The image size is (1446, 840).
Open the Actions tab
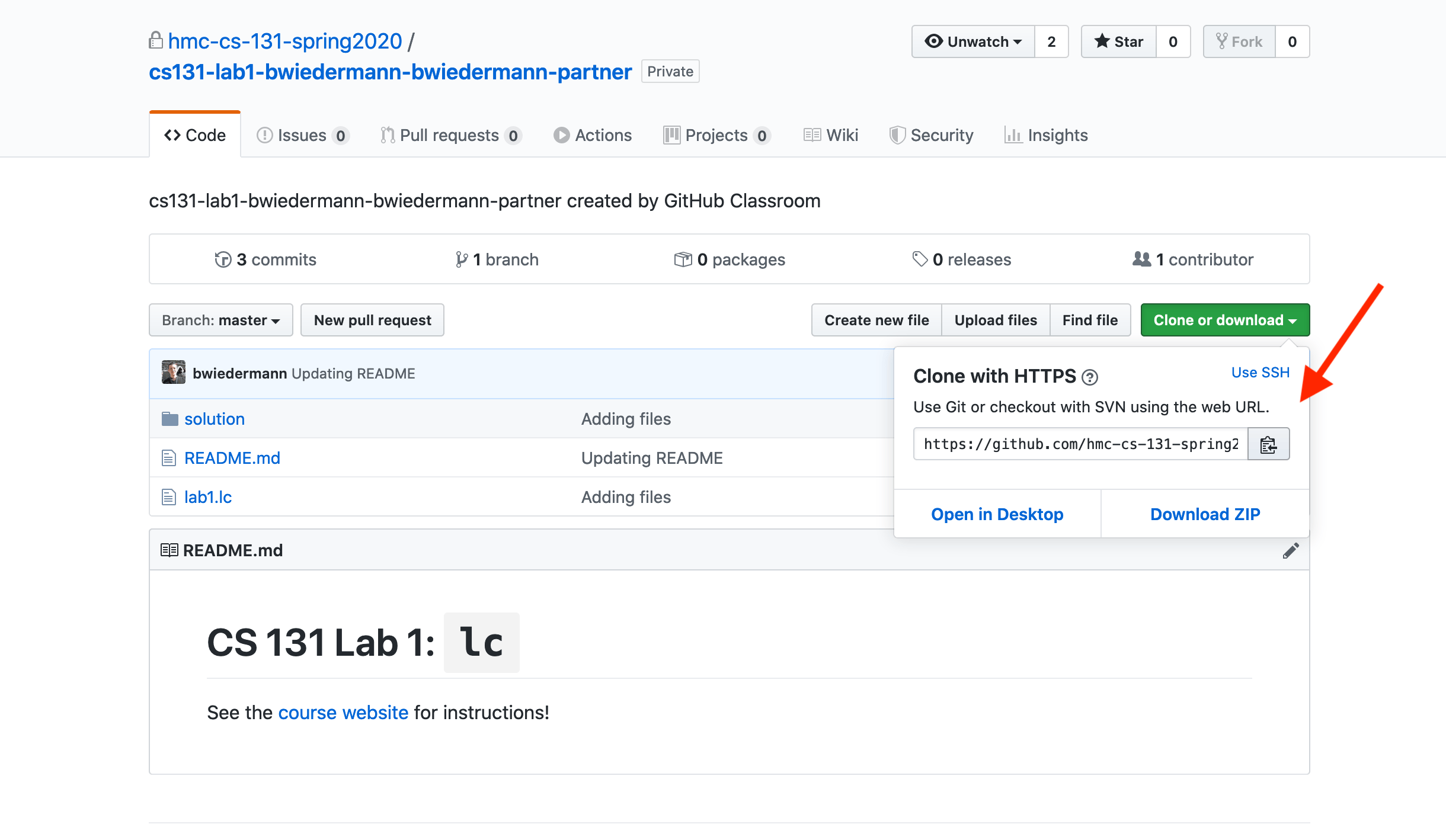593,135
